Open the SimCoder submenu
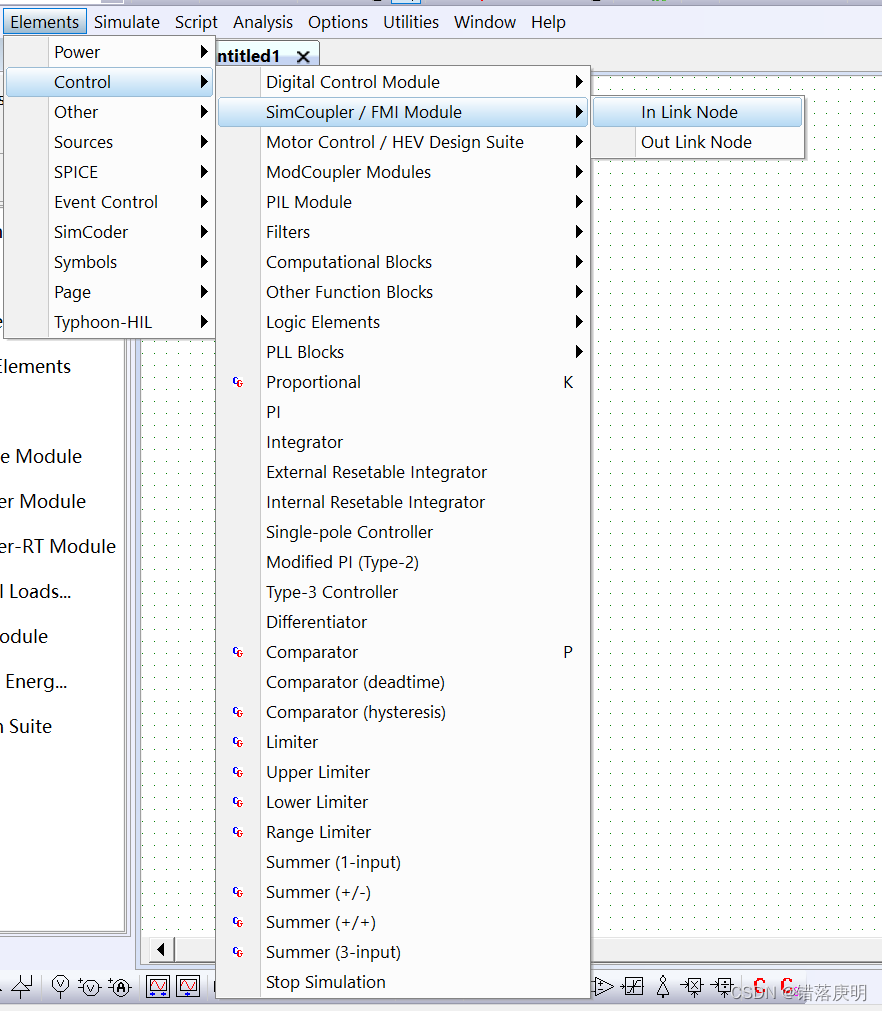The width and height of the screenshot is (882, 1011). pos(109,232)
